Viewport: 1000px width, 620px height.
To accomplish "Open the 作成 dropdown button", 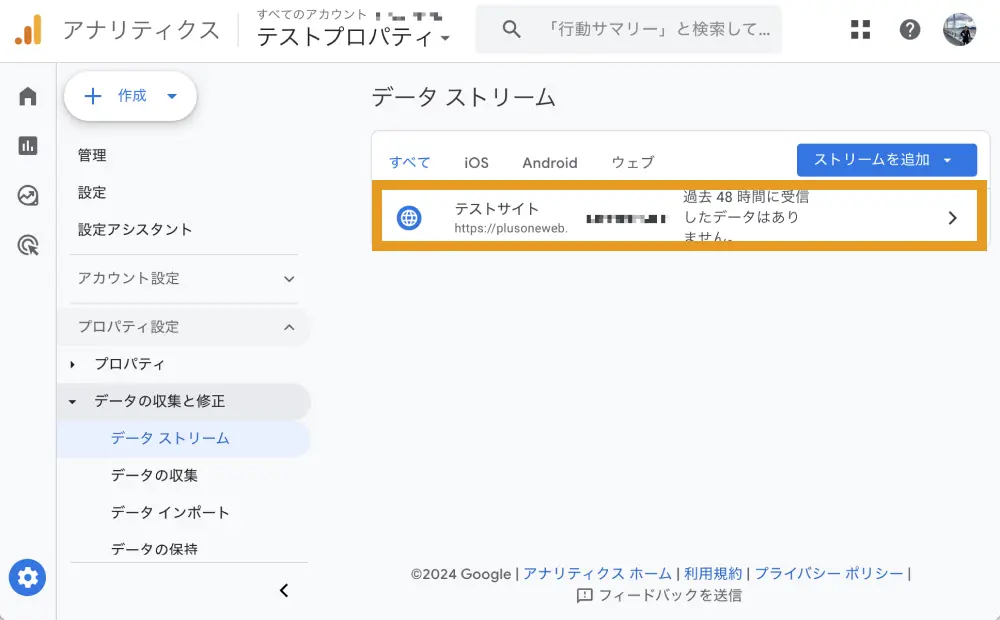I will tap(130, 96).
